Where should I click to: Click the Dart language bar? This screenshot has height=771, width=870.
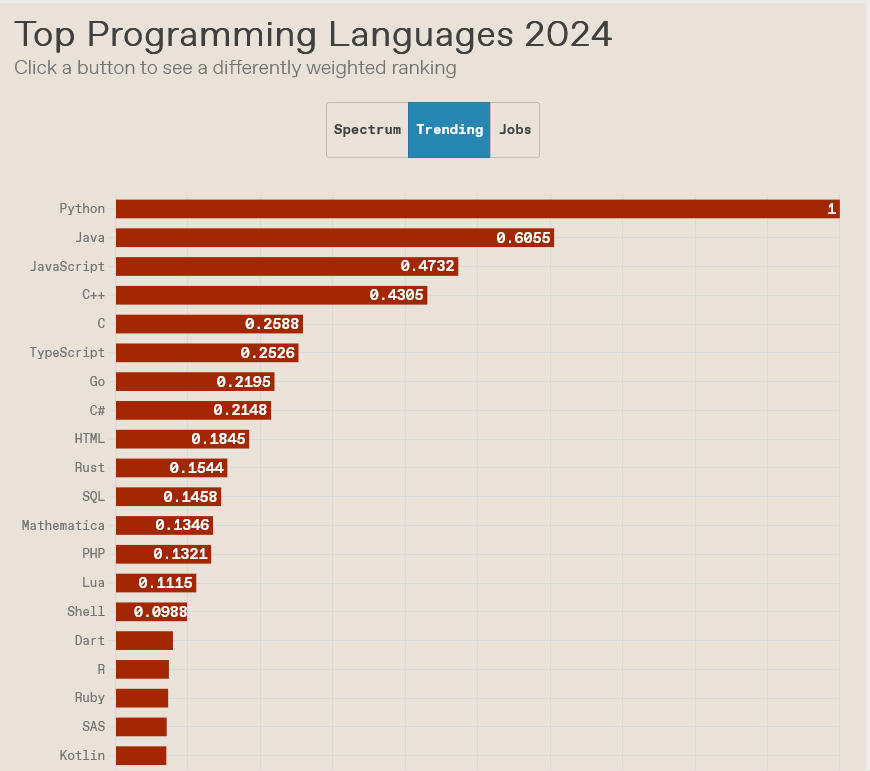(144, 641)
